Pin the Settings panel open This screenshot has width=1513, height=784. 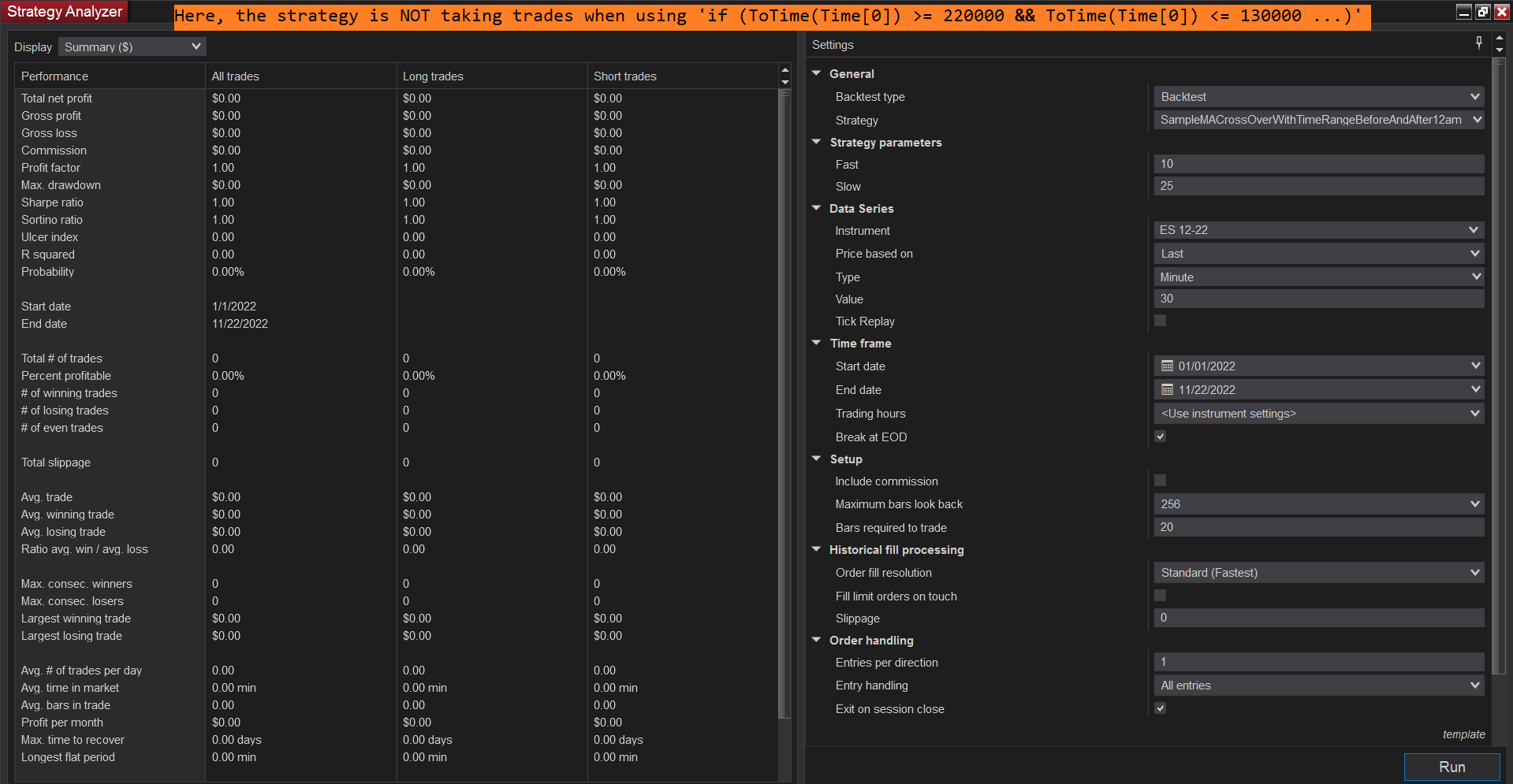click(x=1479, y=43)
